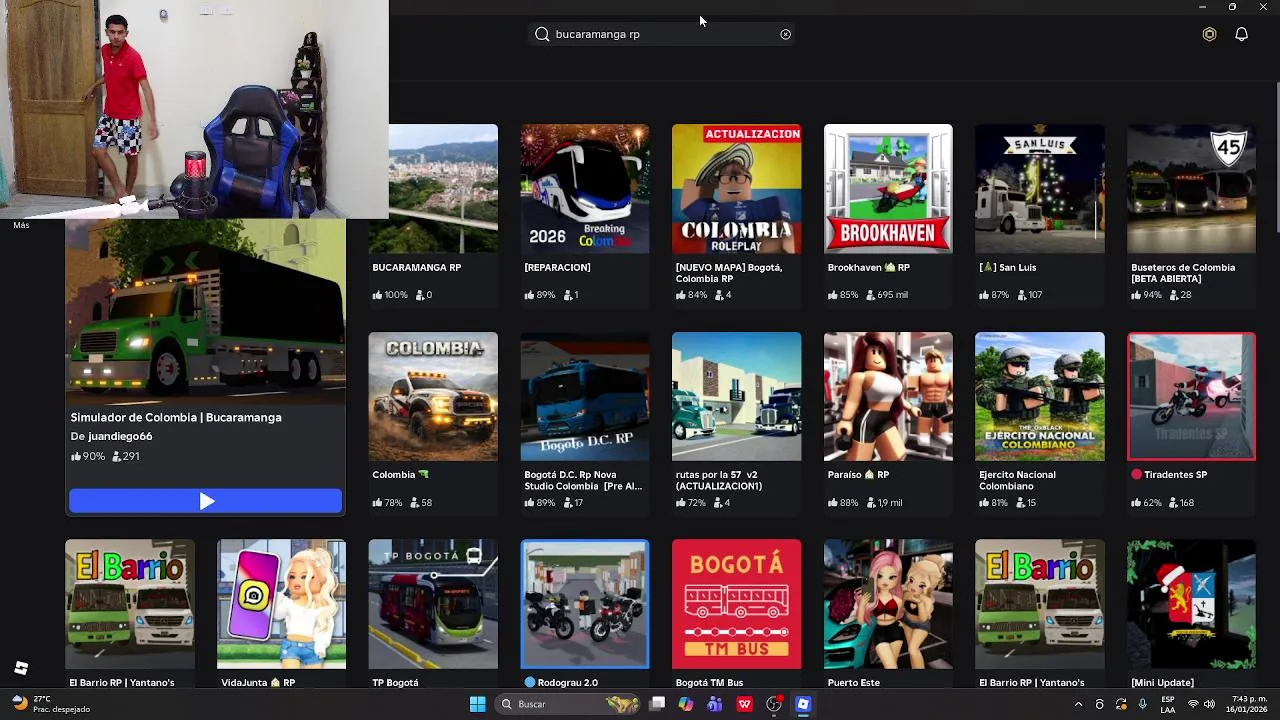Image resolution: width=1280 pixels, height=720 pixels.
Task: Click the 'Ejercito Nacional Colombiano' title
Action: (x=1017, y=480)
